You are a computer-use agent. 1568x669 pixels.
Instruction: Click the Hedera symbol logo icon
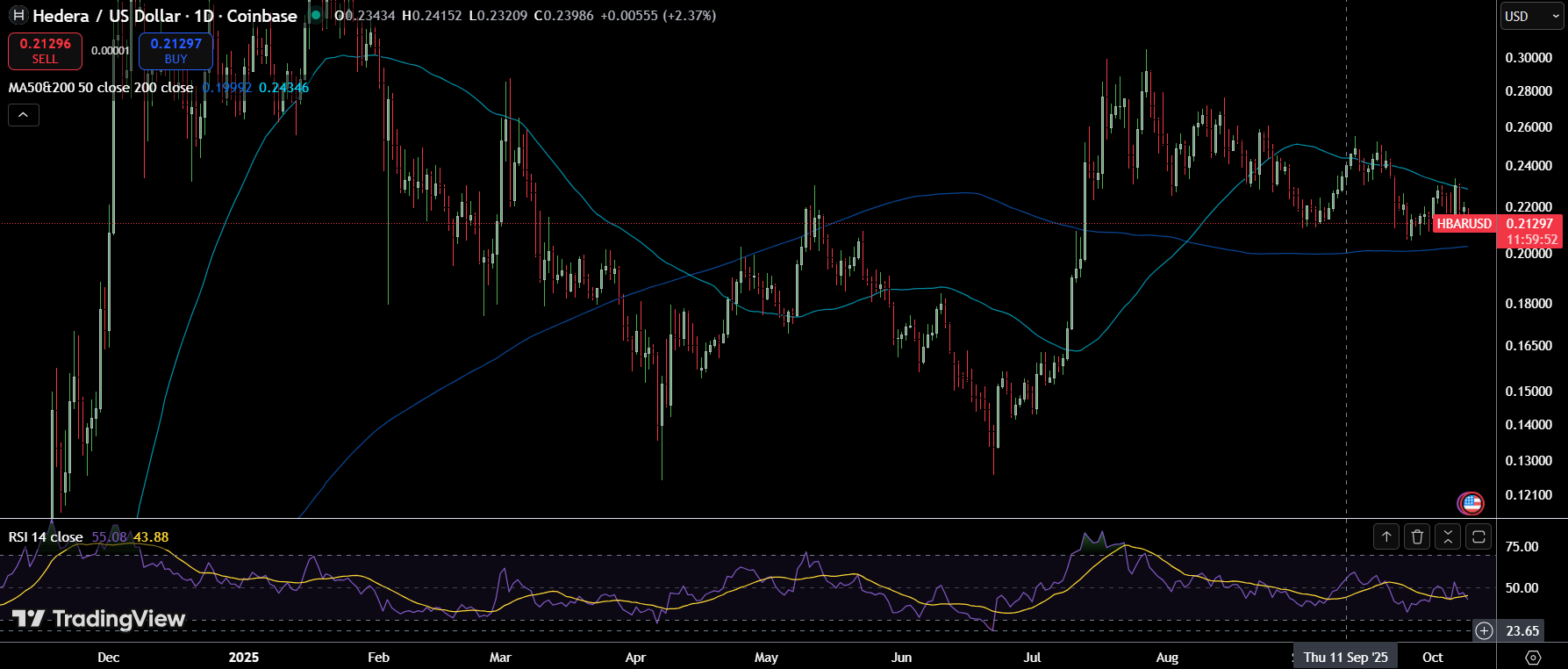(x=18, y=16)
